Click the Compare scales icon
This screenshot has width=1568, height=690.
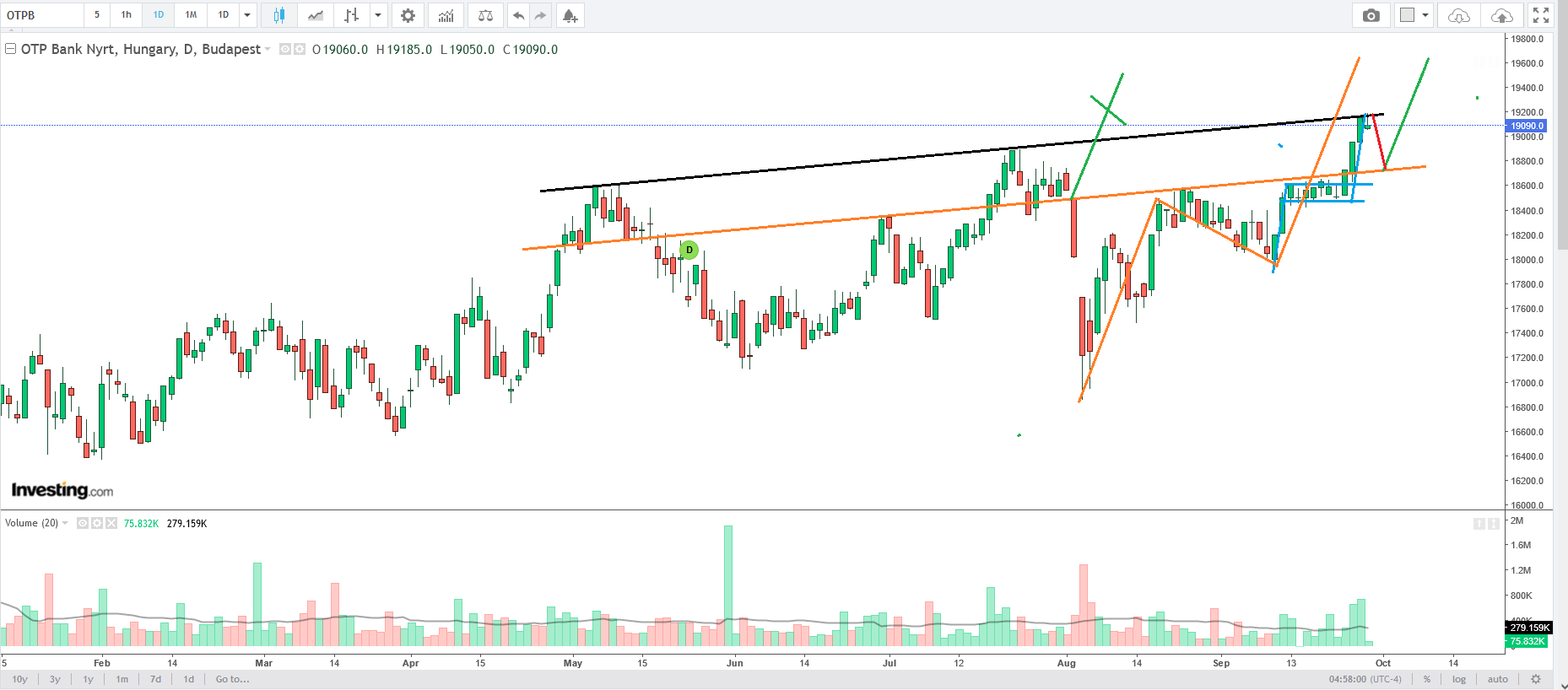485,15
